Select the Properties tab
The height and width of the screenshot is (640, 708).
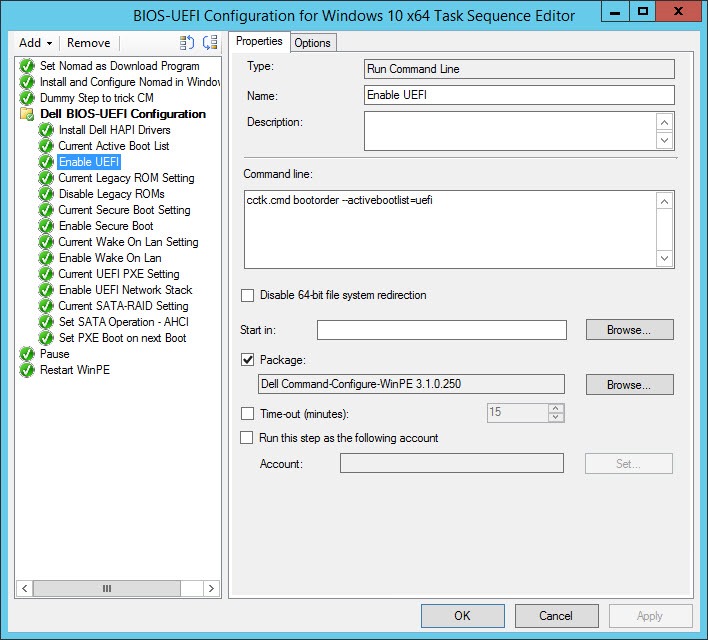(x=259, y=41)
